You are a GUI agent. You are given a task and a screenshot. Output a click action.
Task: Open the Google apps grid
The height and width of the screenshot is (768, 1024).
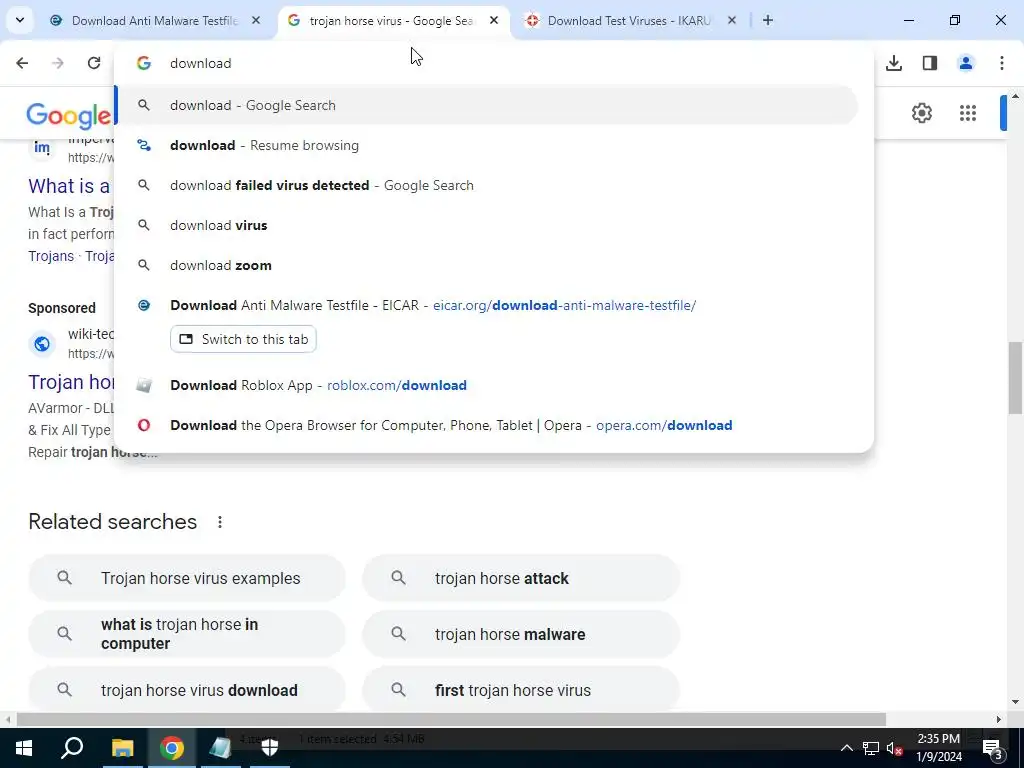pyautogui.click(x=968, y=113)
